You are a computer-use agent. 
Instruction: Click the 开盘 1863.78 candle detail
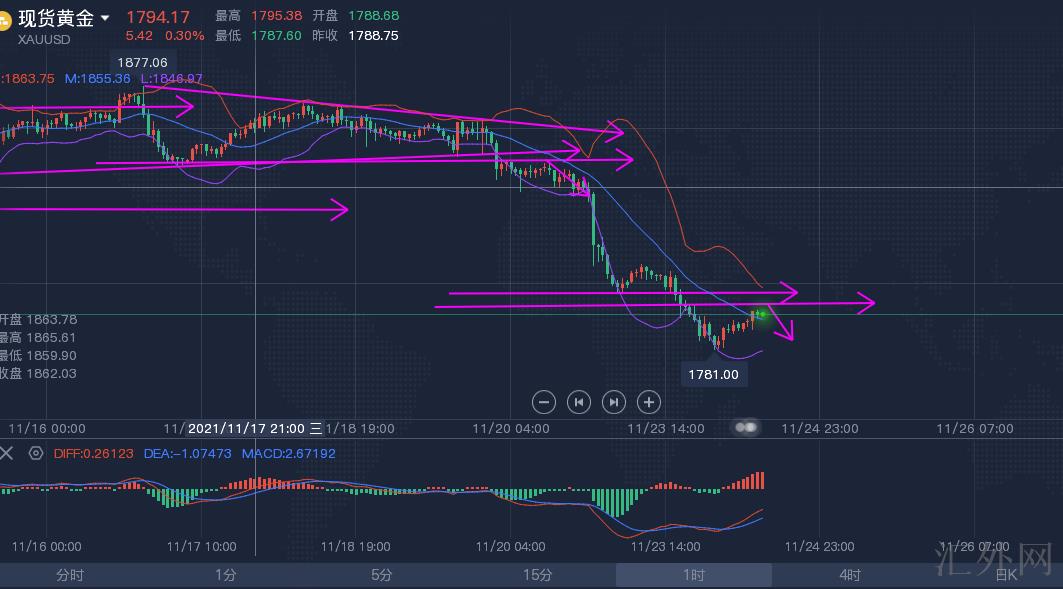[38, 319]
